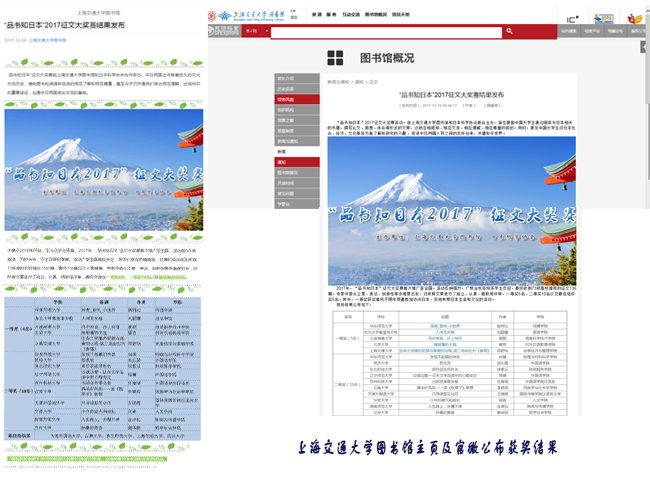Click the blue results table in the WeChat article

tap(102, 369)
